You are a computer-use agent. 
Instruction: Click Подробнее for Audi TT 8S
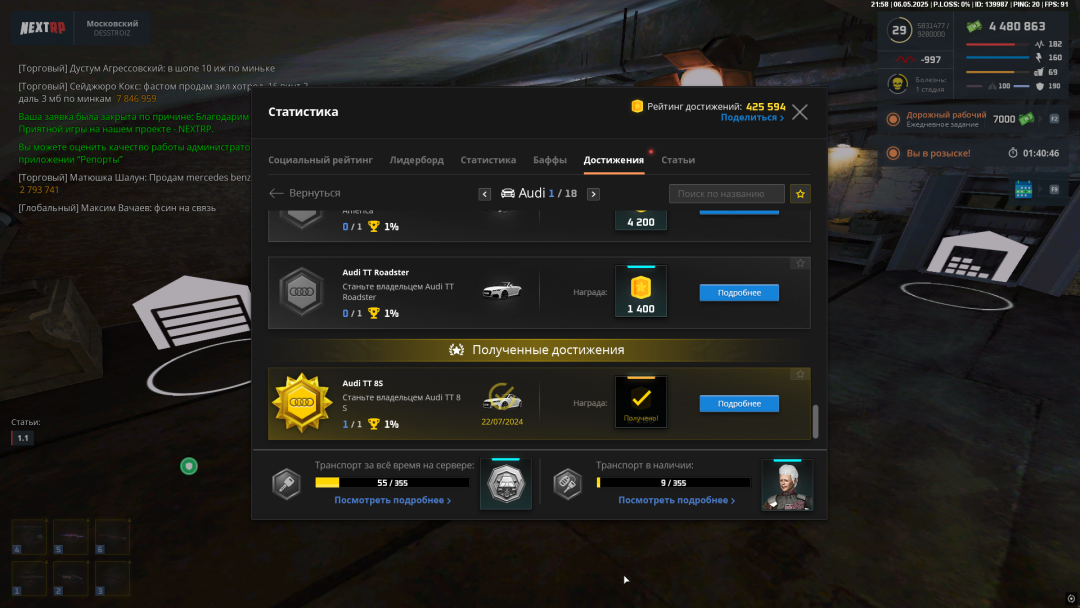(x=739, y=403)
